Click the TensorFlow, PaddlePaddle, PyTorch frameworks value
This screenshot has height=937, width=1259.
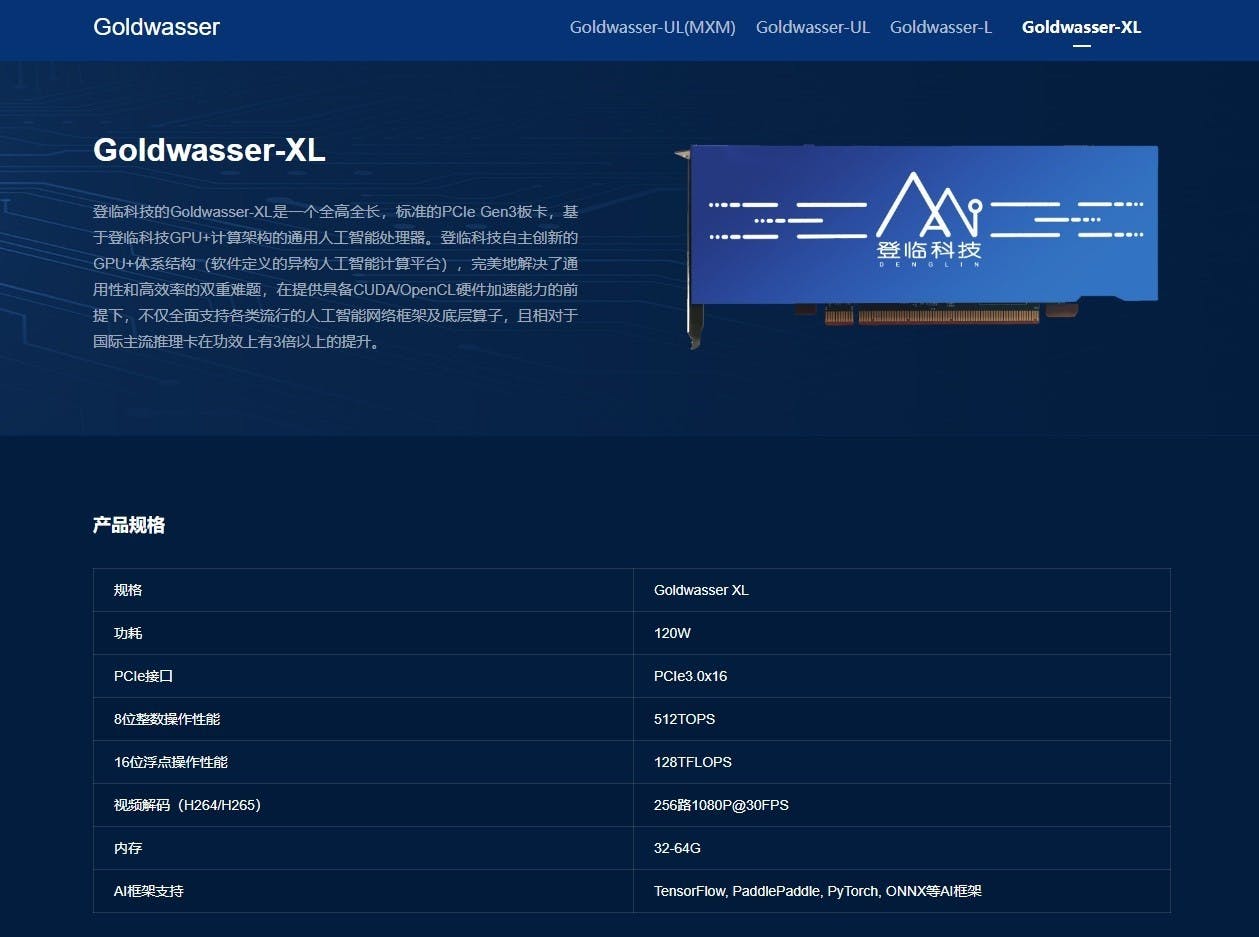point(818,891)
